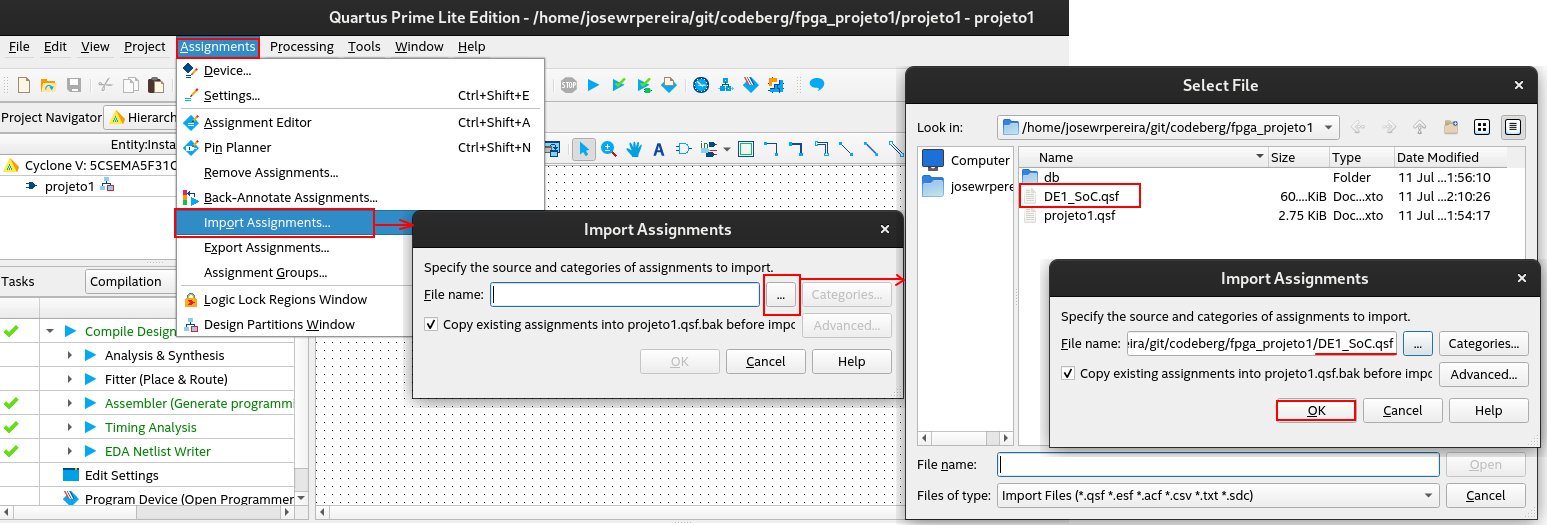Click the Stop Processing toolbar icon
The image size is (1547, 525).
coord(569,85)
